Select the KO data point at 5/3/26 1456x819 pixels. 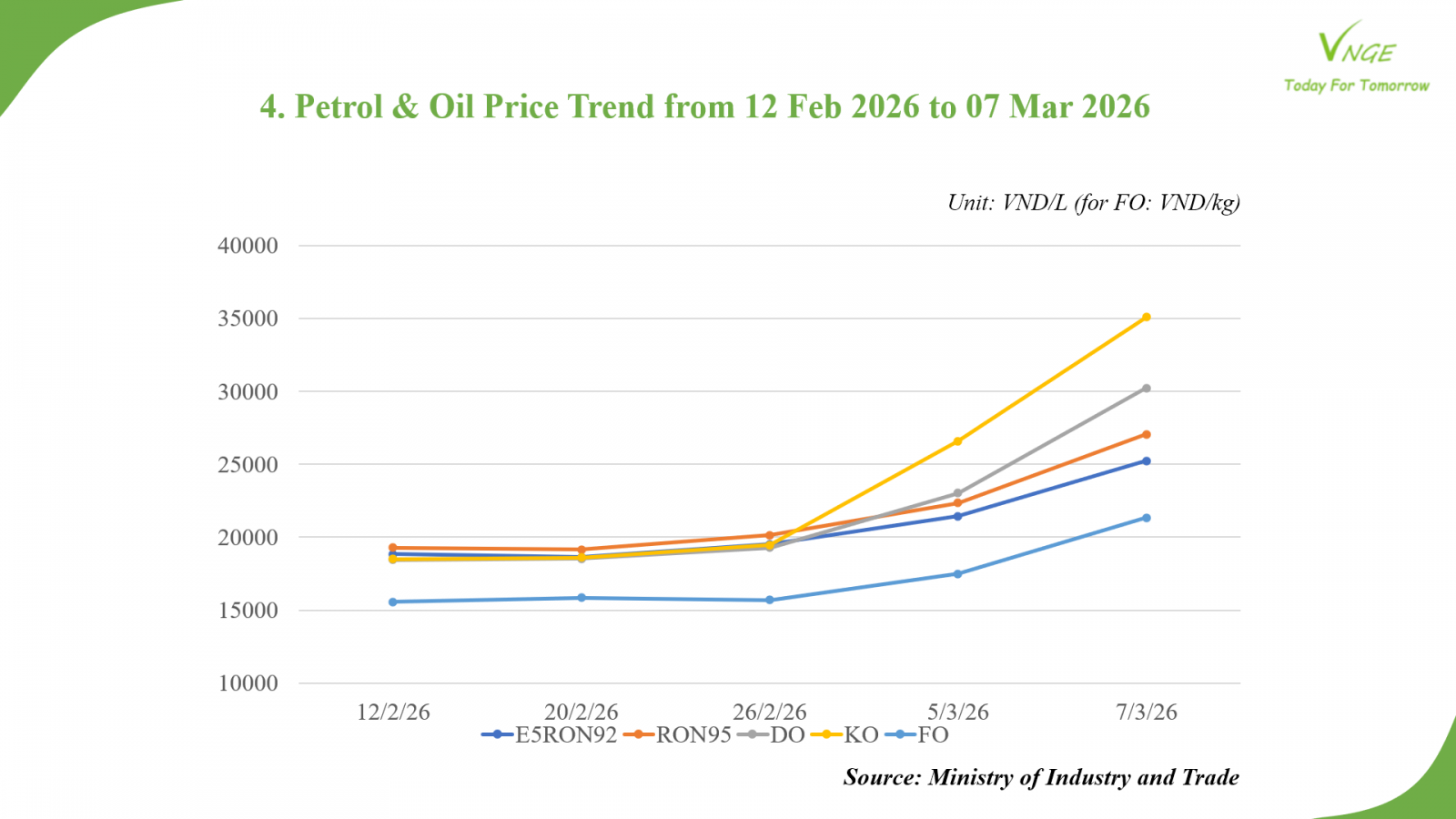(x=957, y=441)
